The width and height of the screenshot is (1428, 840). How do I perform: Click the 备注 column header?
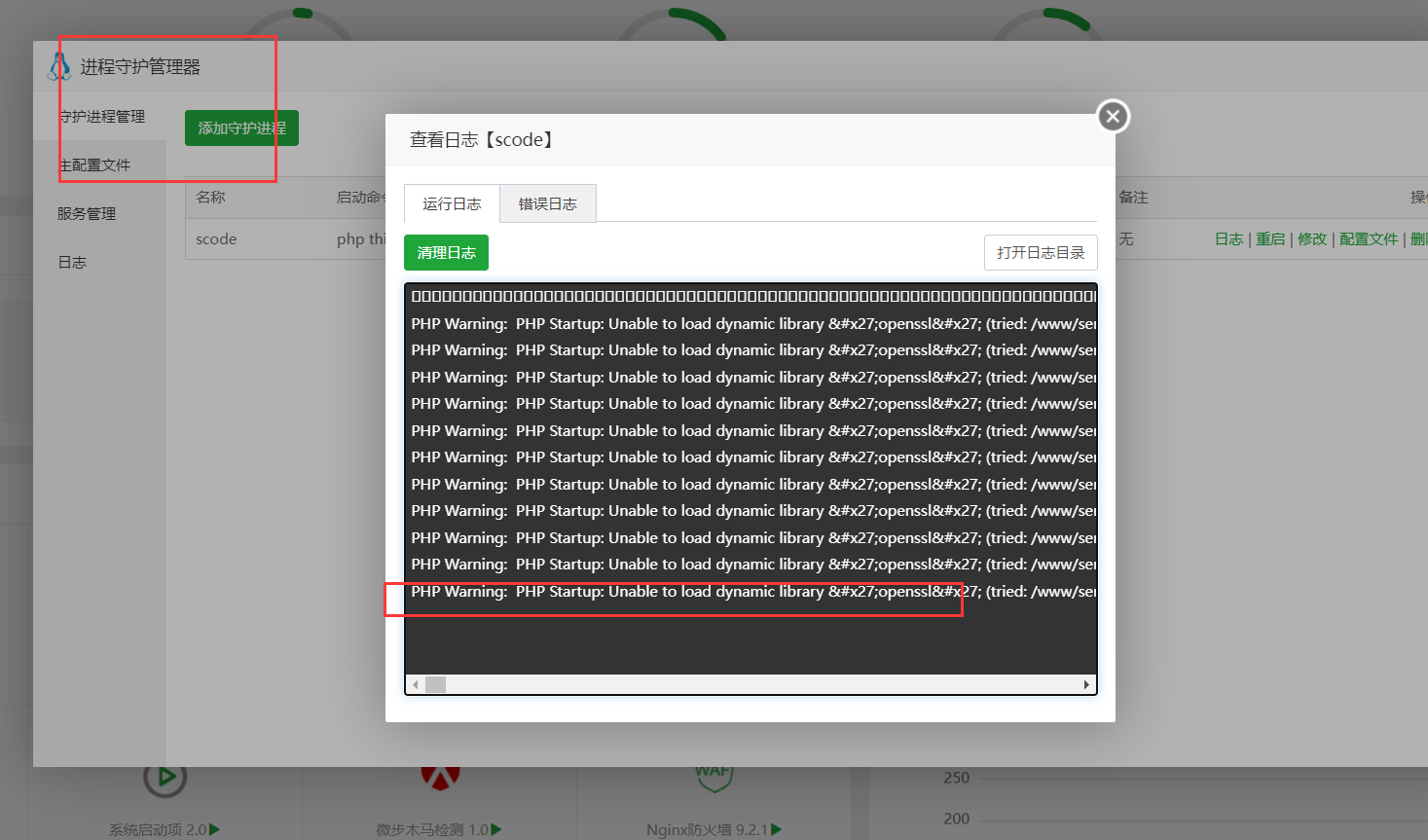(1133, 197)
